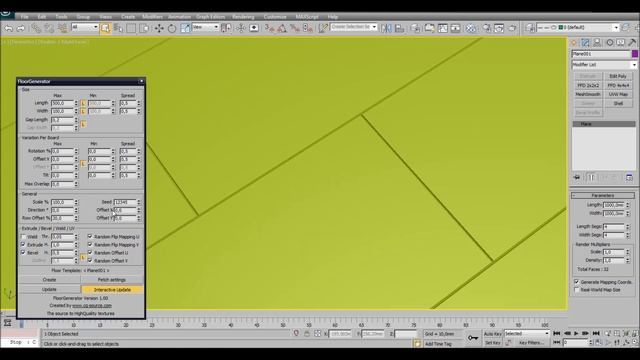This screenshot has width=640, height=360.
Task: Click the Mirror tool icon
Action: point(387,28)
